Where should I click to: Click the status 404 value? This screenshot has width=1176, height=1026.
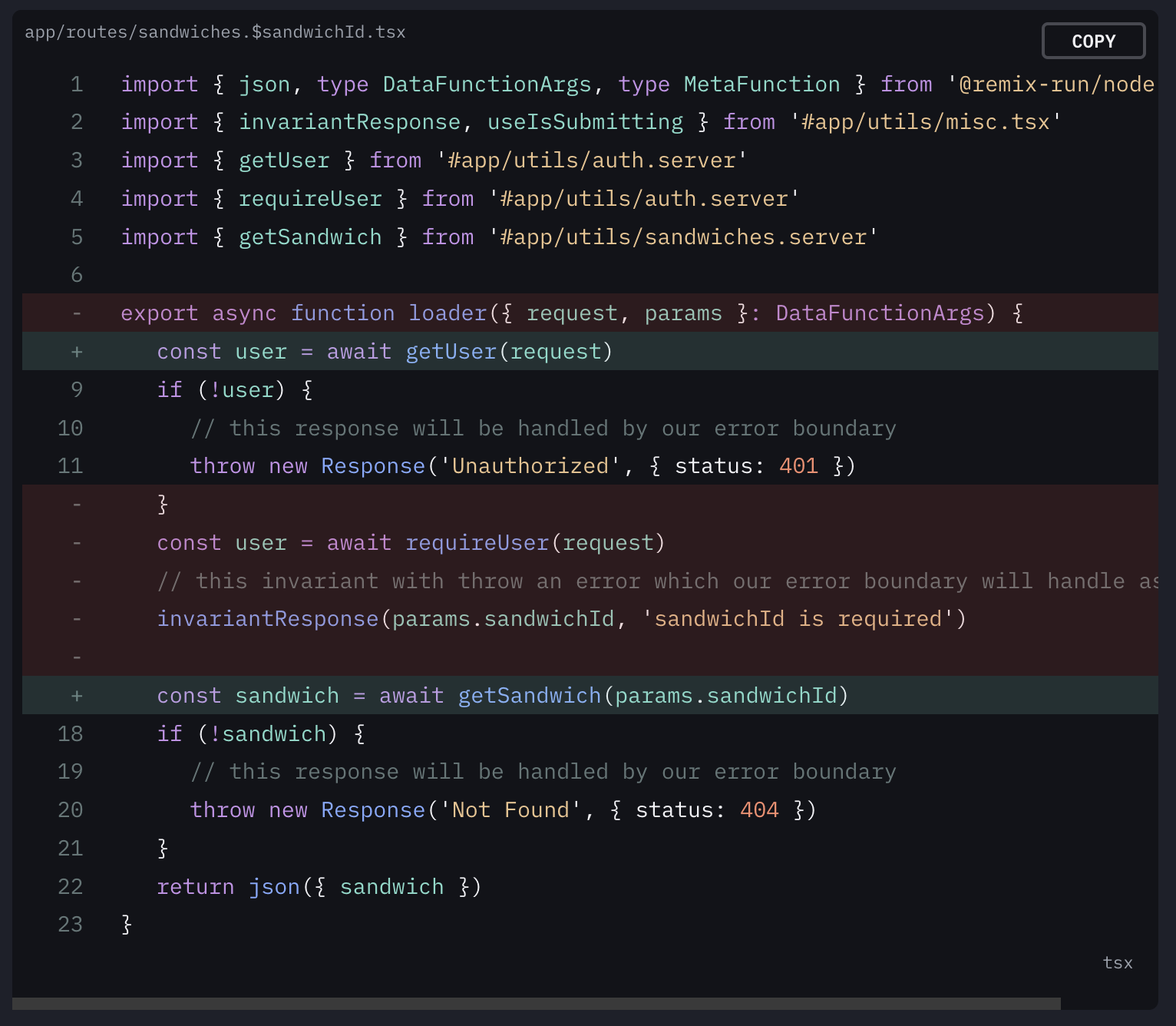point(758,809)
